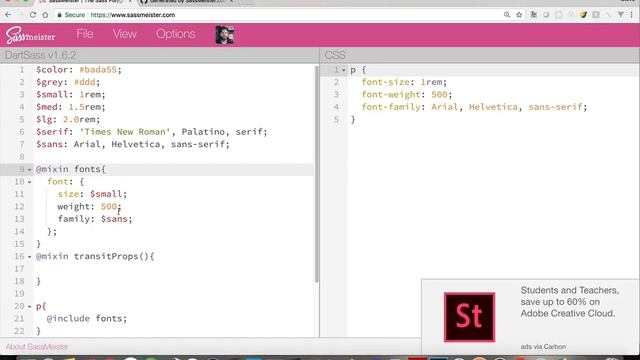Click '$med: 1.5rem;' on line 4
Image resolution: width=640 pixels, height=360 pixels.
[71, 107]
